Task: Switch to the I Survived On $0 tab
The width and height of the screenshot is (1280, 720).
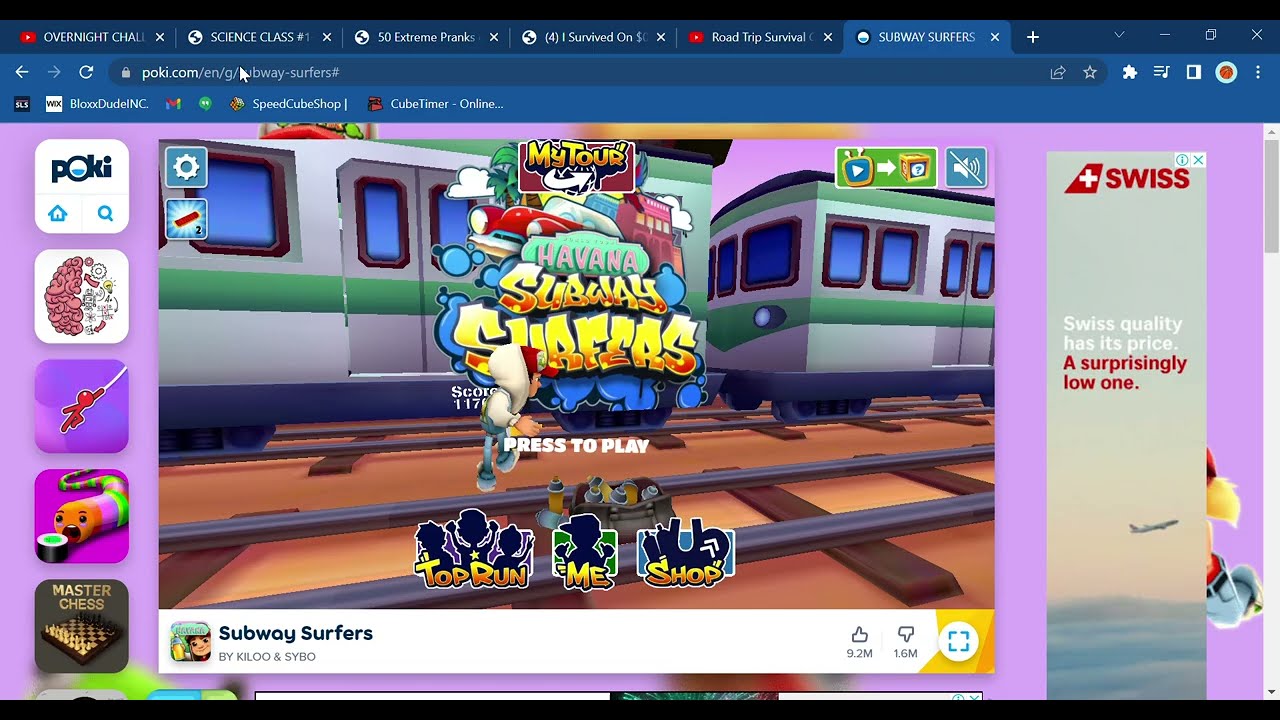Action: point(592,37)
